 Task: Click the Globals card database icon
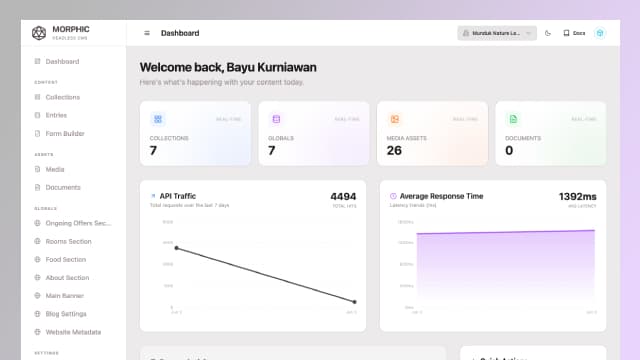276,119
